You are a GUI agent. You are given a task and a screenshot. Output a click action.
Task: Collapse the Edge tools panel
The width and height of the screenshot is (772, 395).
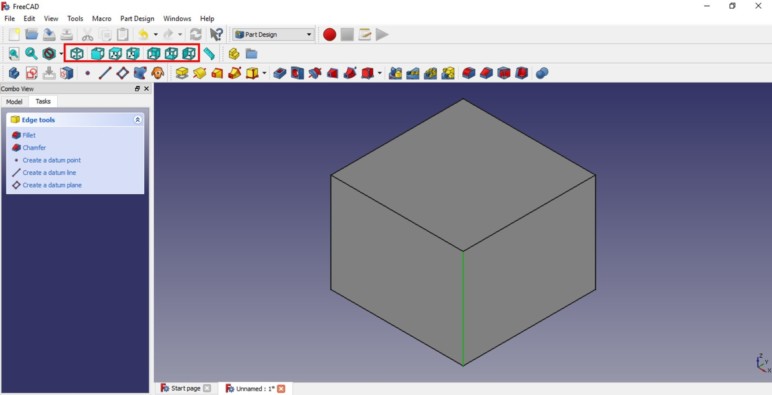tap(137, 120)
